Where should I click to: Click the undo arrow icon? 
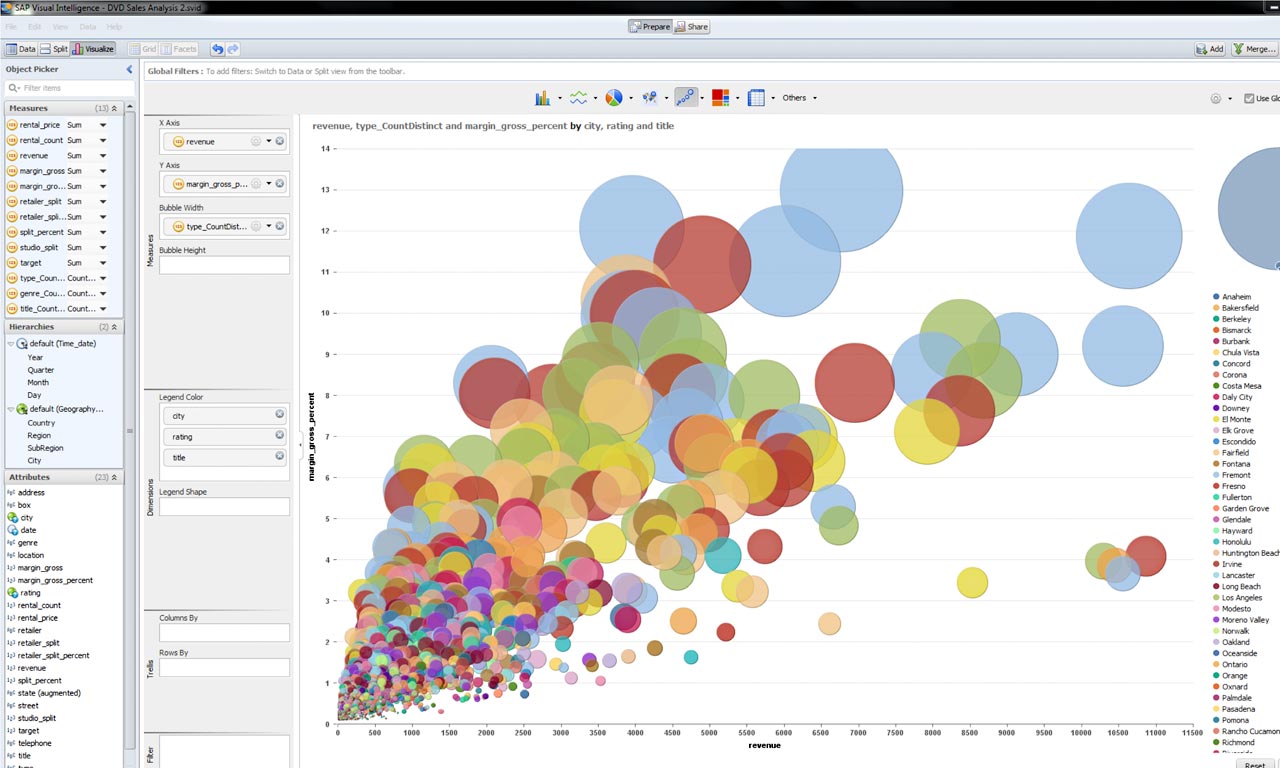tap(217, 49)
